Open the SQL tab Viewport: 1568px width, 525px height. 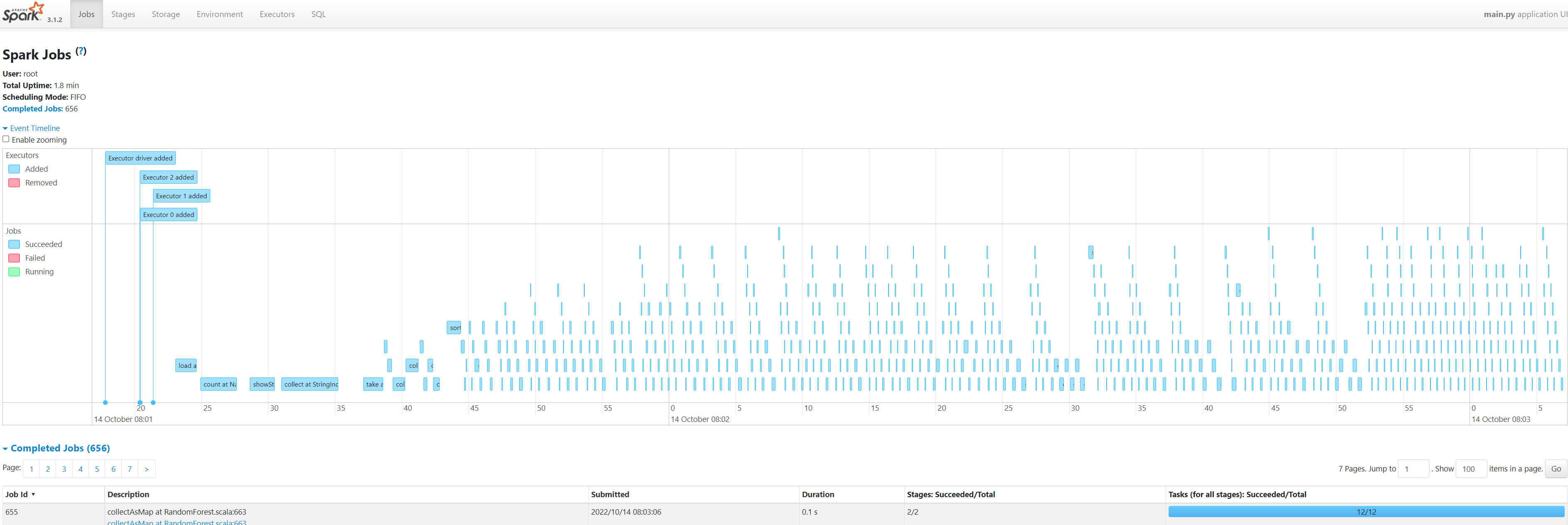[318, 14]
